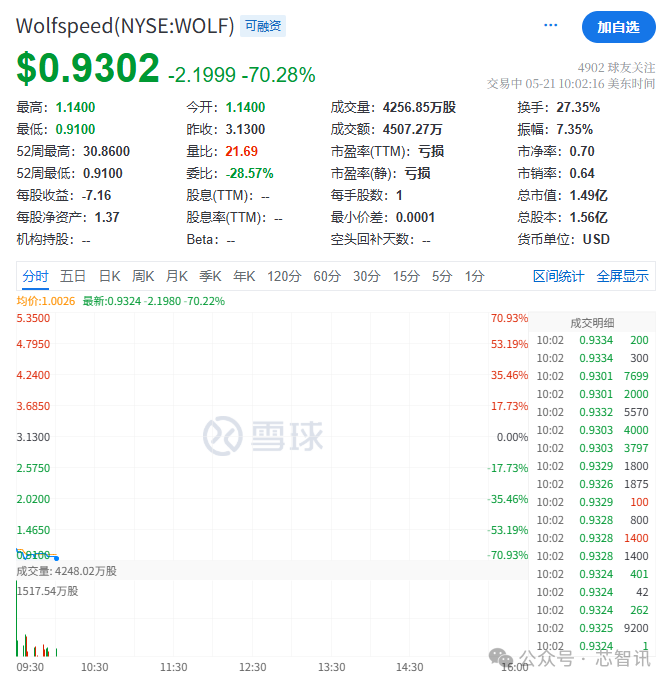Screen dimensions: 672x685
Task: Click the 70.93% top percent axis label
Action: 509,318
